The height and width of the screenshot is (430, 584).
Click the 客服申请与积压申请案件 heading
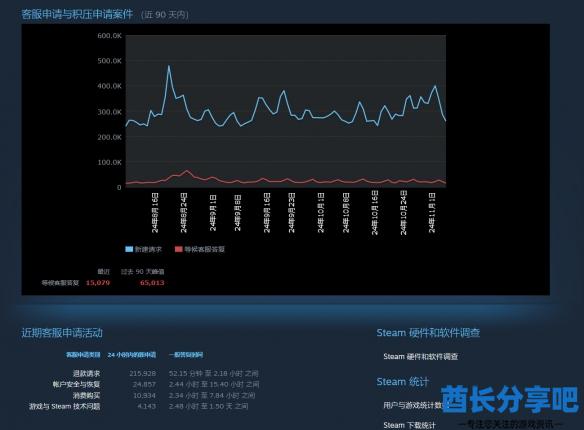(x=77, y=15)
